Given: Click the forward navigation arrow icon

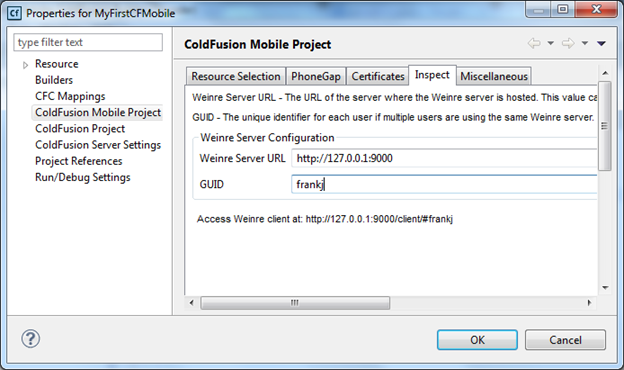Looking at the screenshot, I should [568, 43].
